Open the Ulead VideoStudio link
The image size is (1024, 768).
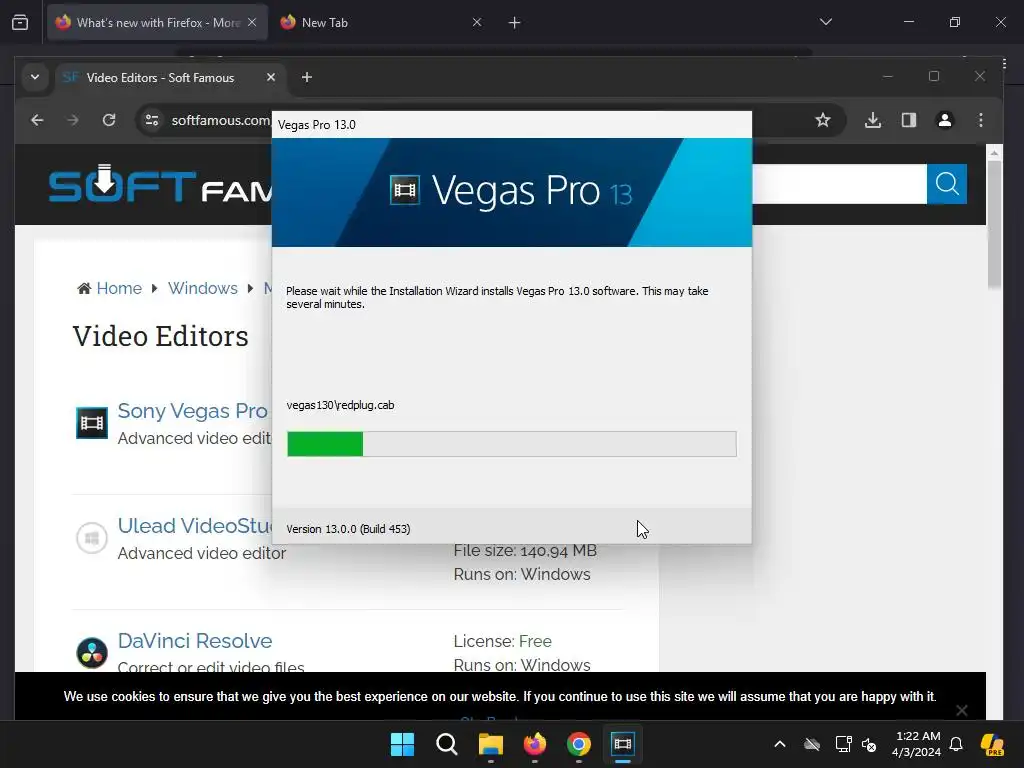pos(195,526)
